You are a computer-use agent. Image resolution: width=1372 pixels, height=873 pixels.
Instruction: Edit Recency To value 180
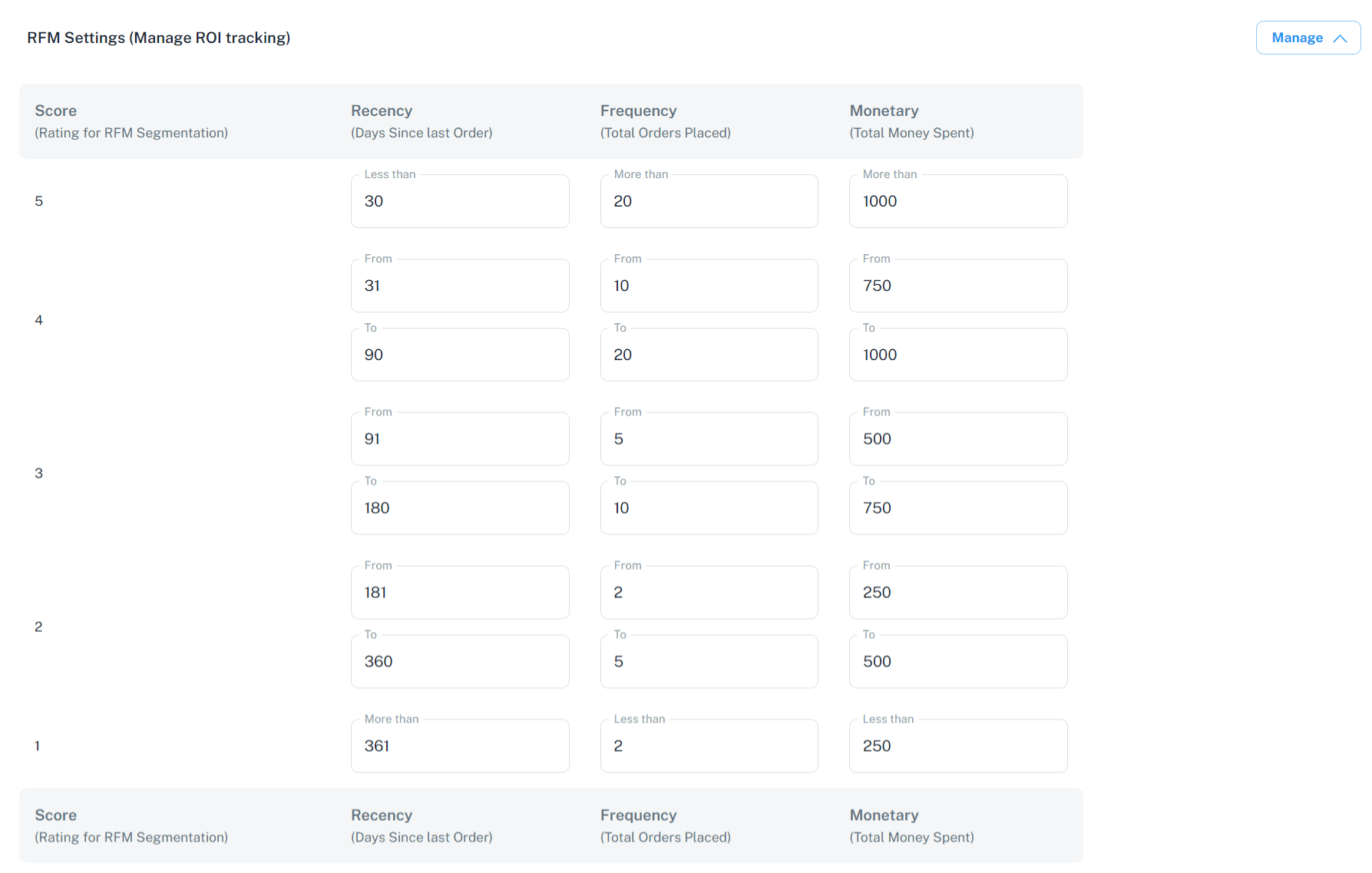460,508
